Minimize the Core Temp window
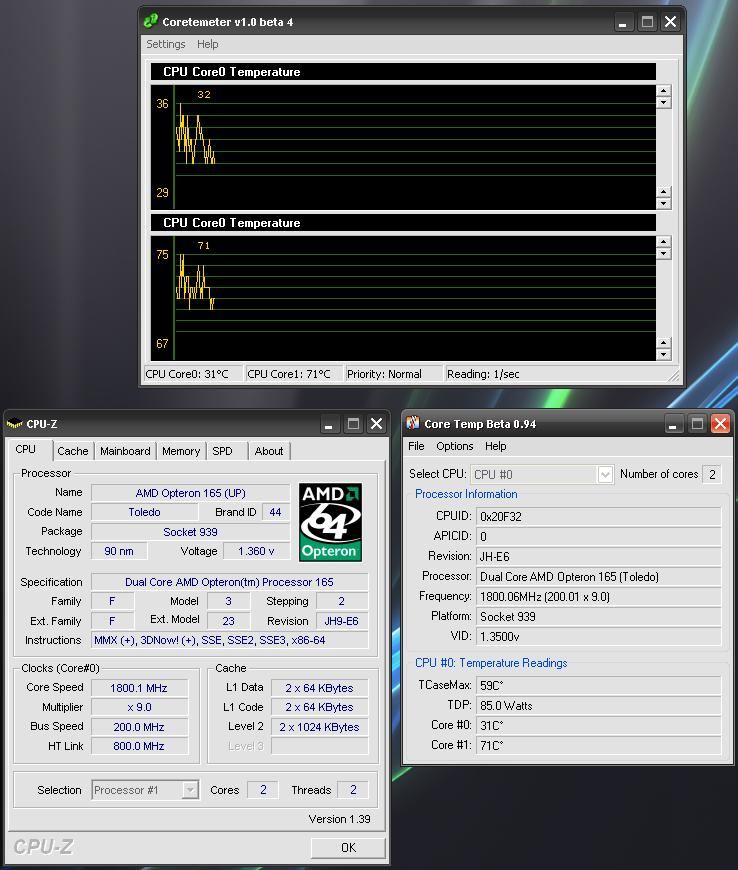738x870 pixels. point(673,425)
